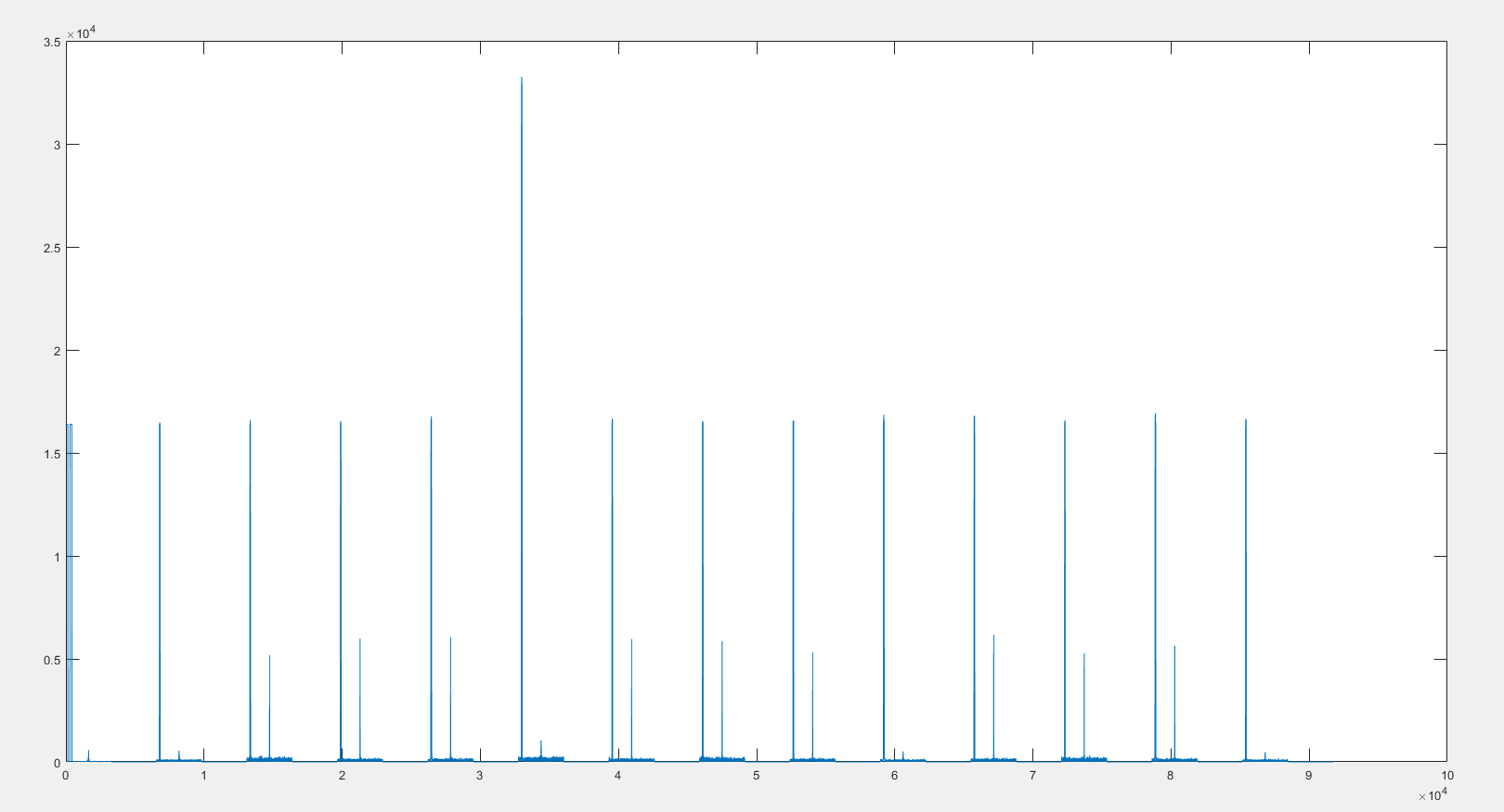
Task: Click the y-axis tick label 3.5
Action: pyautogui.click(x=52, y=43)
